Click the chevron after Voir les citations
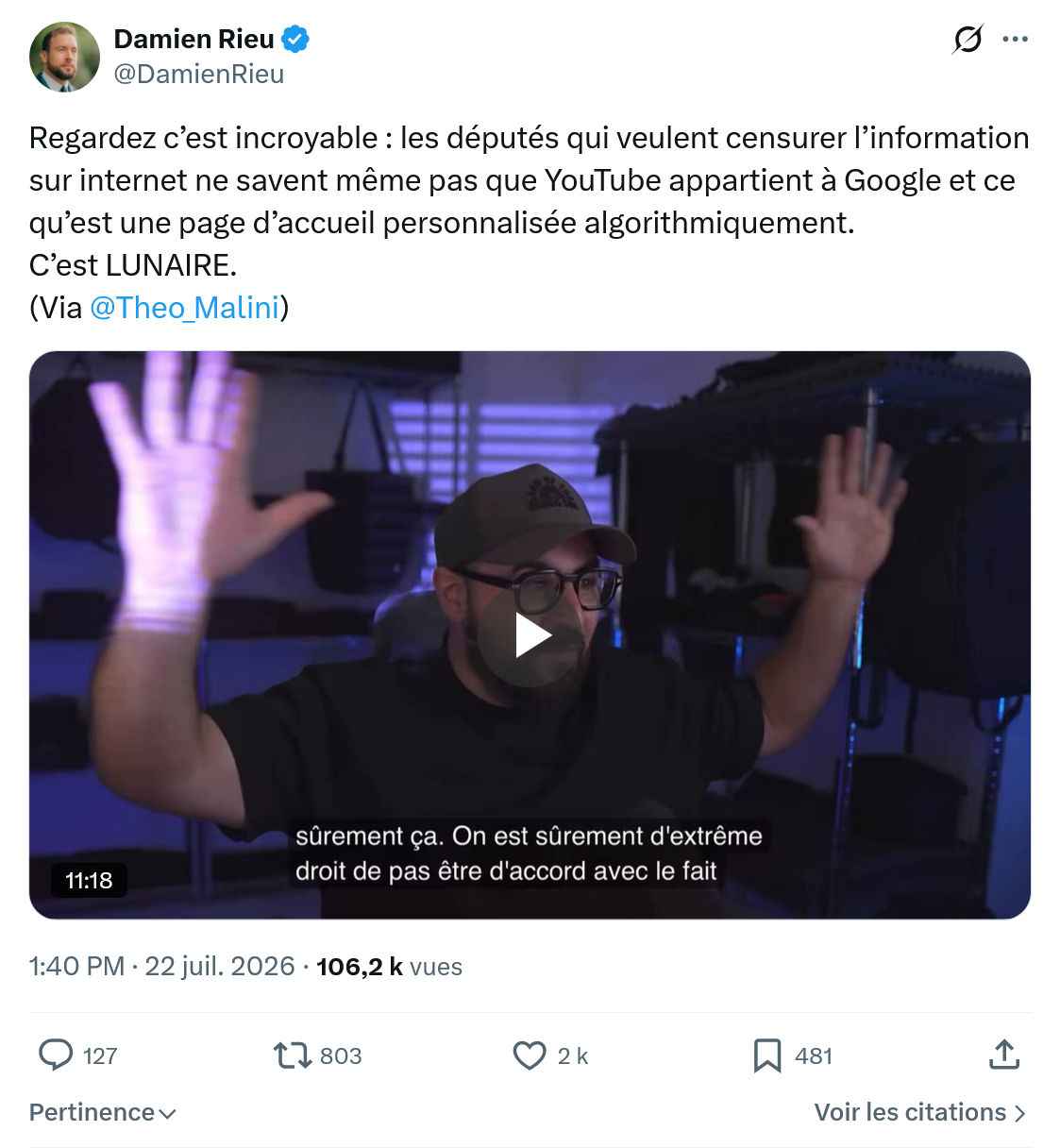The height and width of the screenshot is (1148, 1060). coord(1019,1113)
